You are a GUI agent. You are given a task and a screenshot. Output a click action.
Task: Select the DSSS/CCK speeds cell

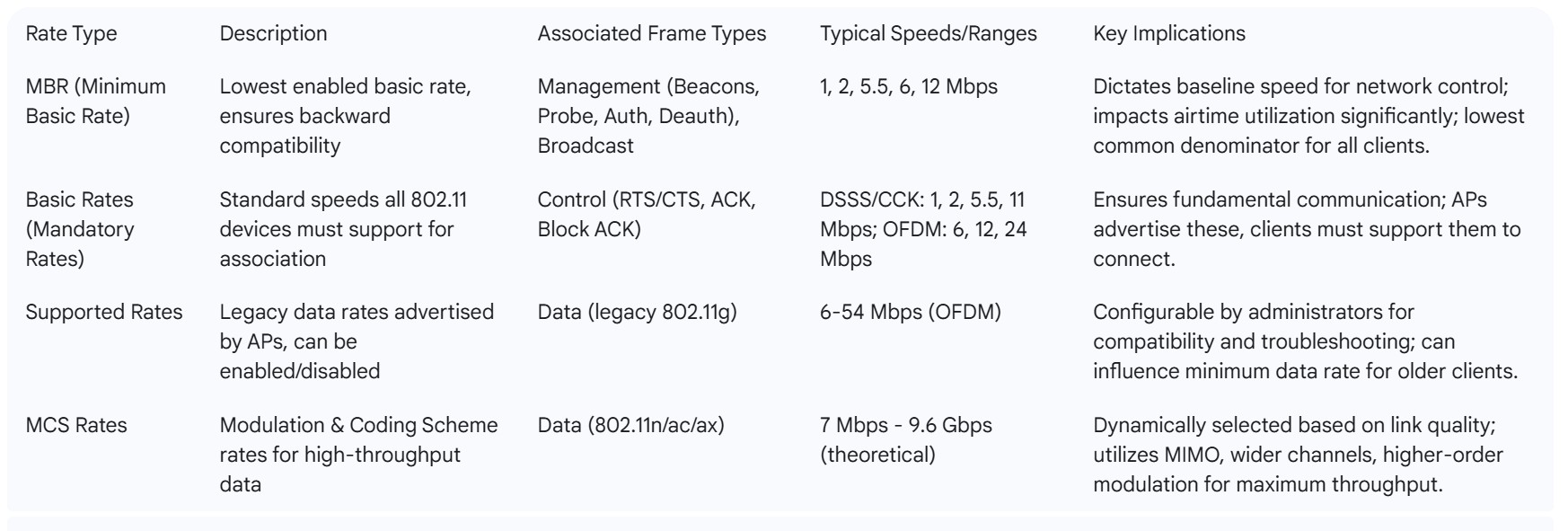(923, 229)
